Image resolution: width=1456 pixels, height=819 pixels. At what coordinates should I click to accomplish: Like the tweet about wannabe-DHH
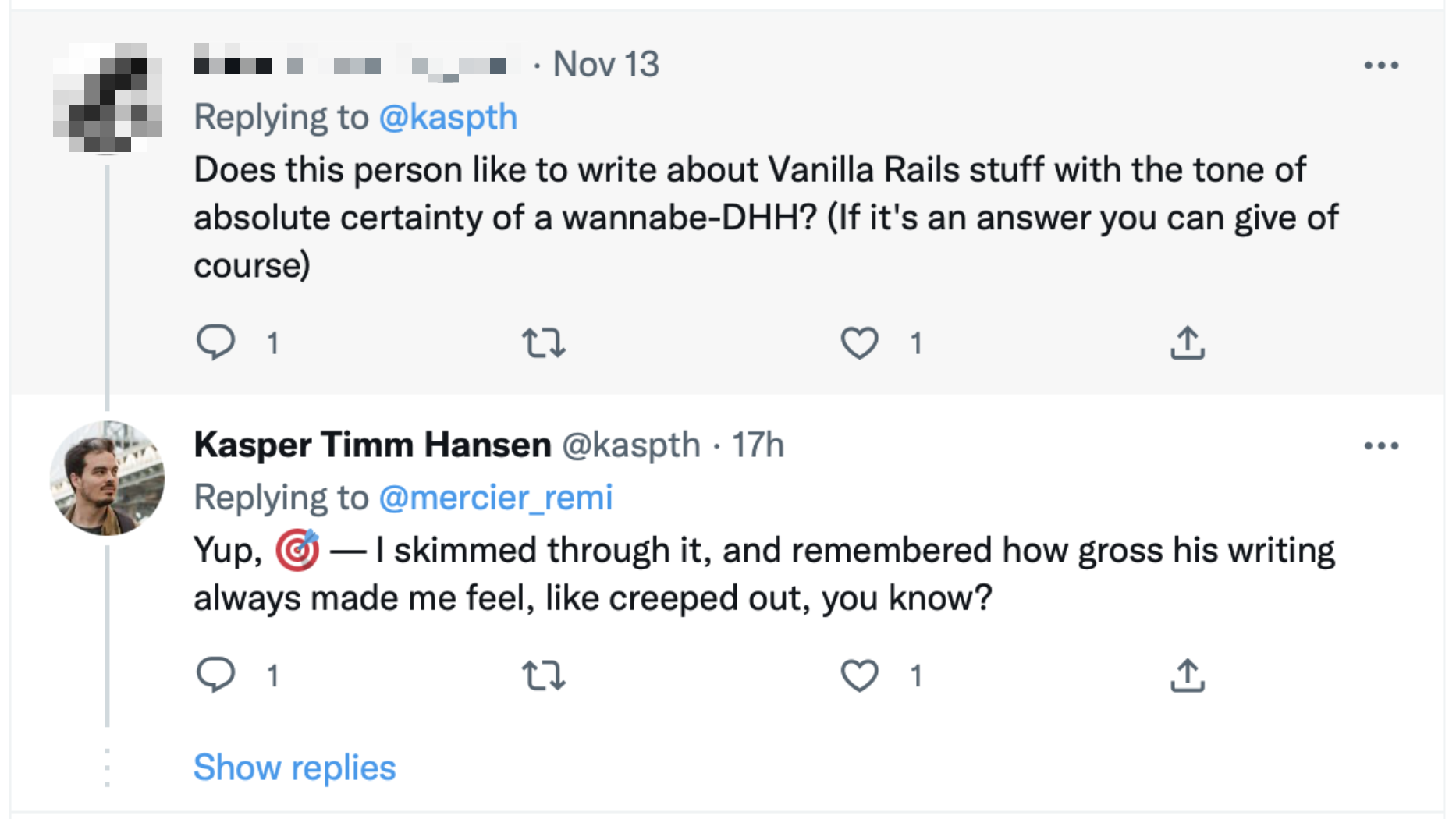pyautogui.click(x=859, y=342)
